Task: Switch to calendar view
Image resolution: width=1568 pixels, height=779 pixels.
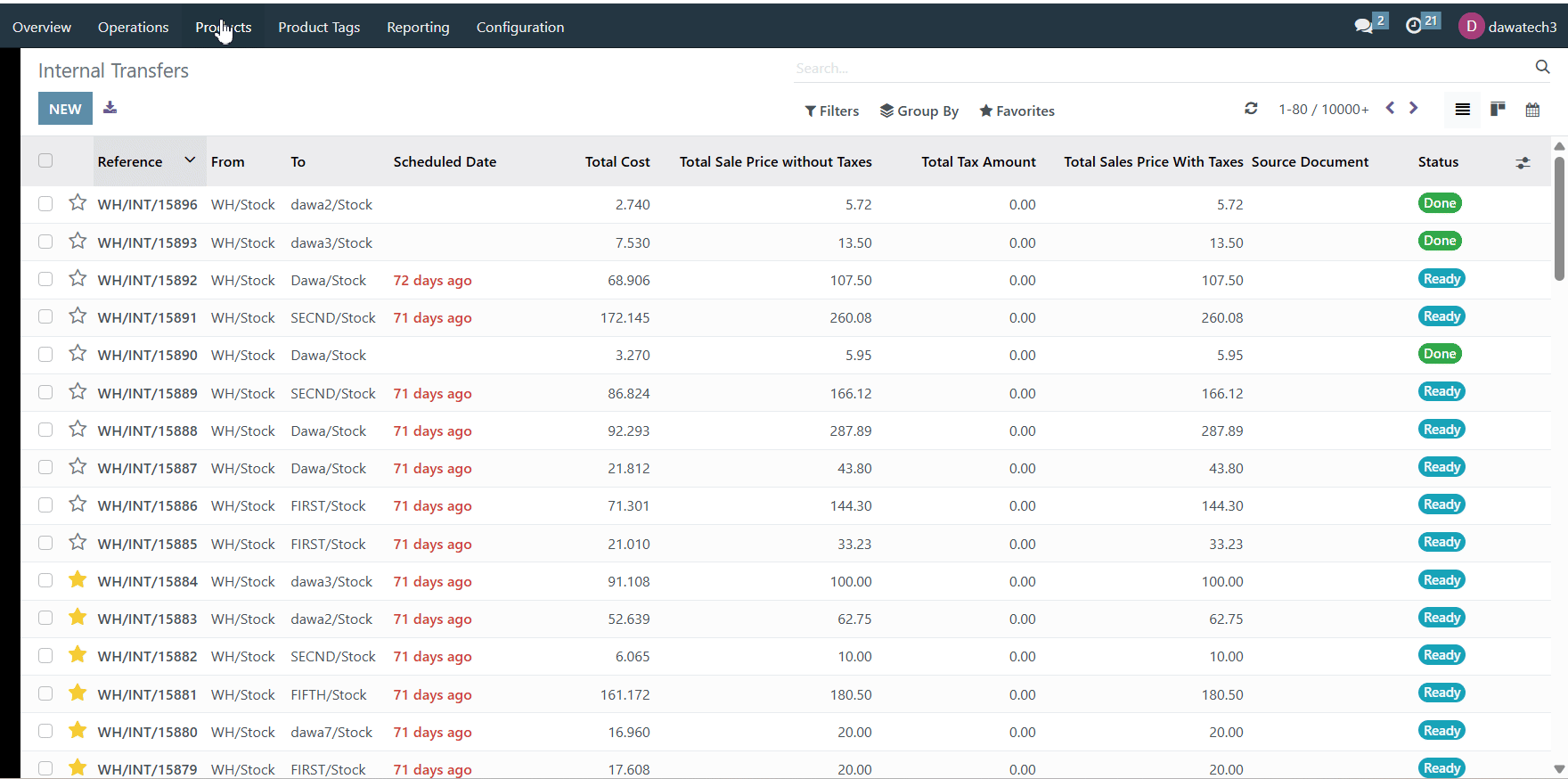Action: pyautogui.click(x=1532, y=110)
